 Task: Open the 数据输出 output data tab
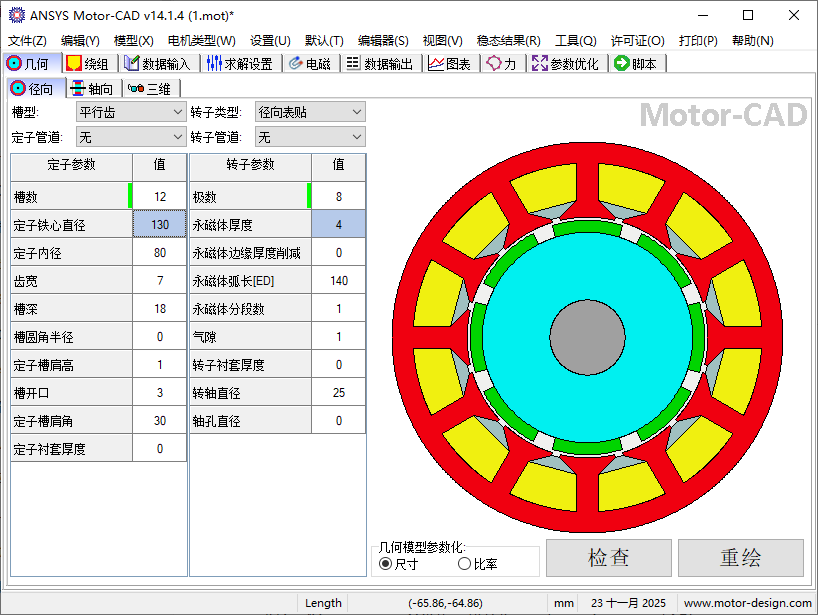(381, 64)
